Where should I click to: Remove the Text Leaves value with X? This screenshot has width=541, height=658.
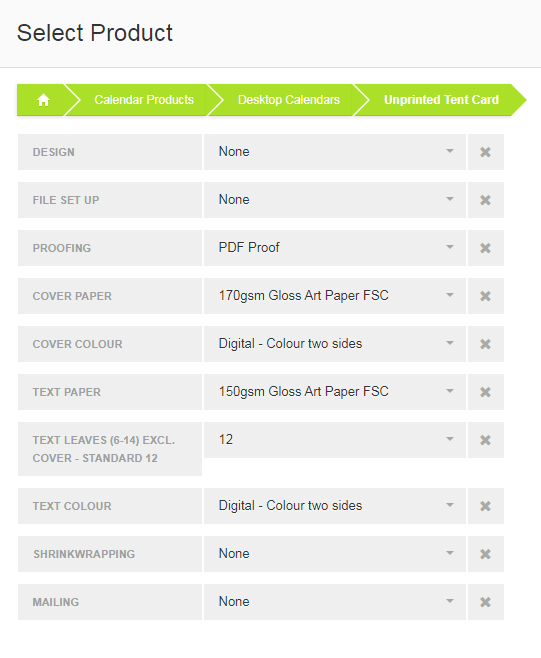click(486, 440)
